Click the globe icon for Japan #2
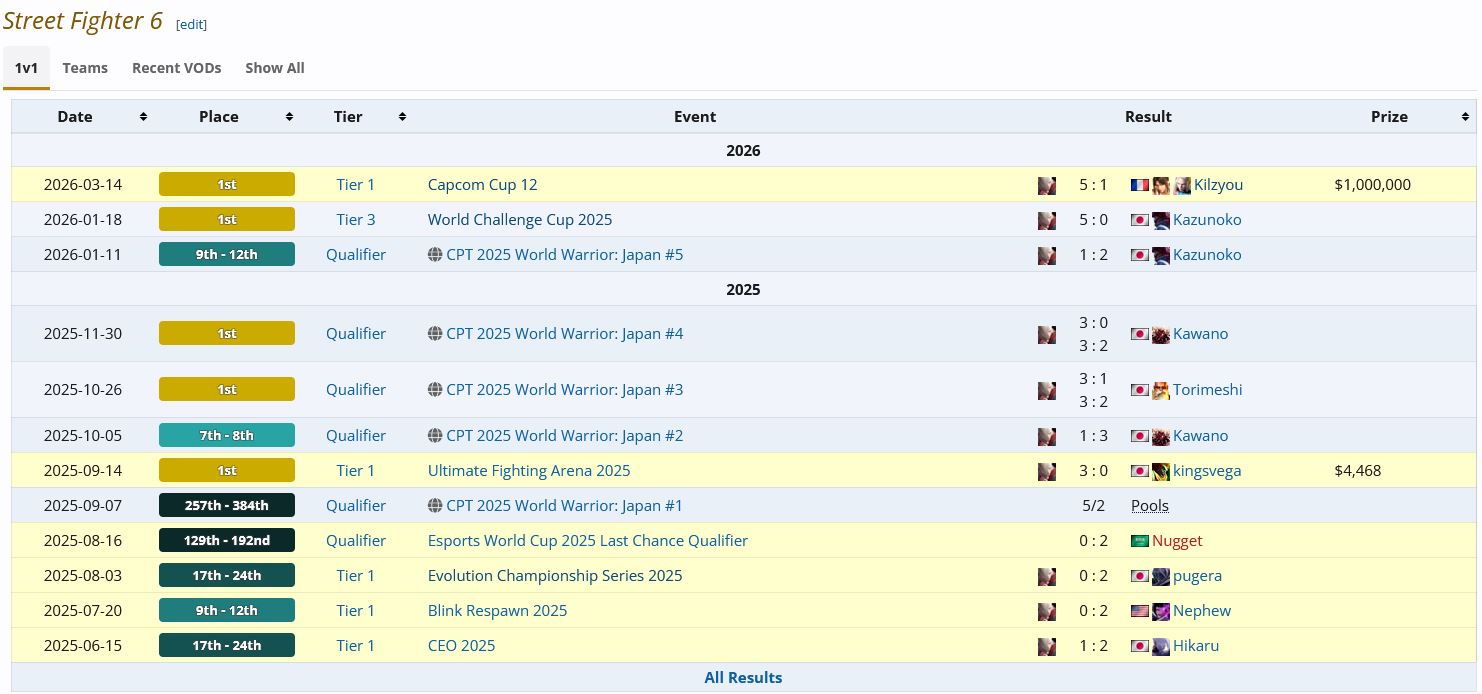The width and height of the screenshot is (1482, 694). (x=435, y=436)
